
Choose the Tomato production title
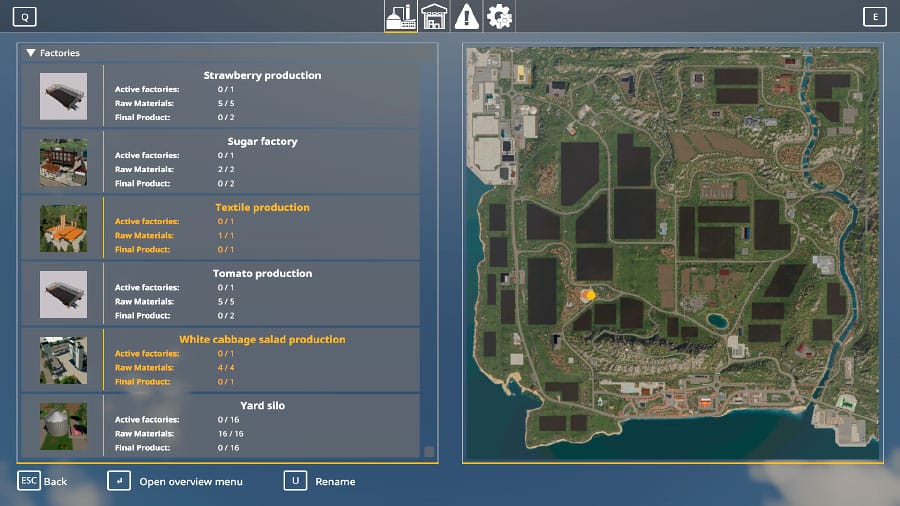pos(262,273)
